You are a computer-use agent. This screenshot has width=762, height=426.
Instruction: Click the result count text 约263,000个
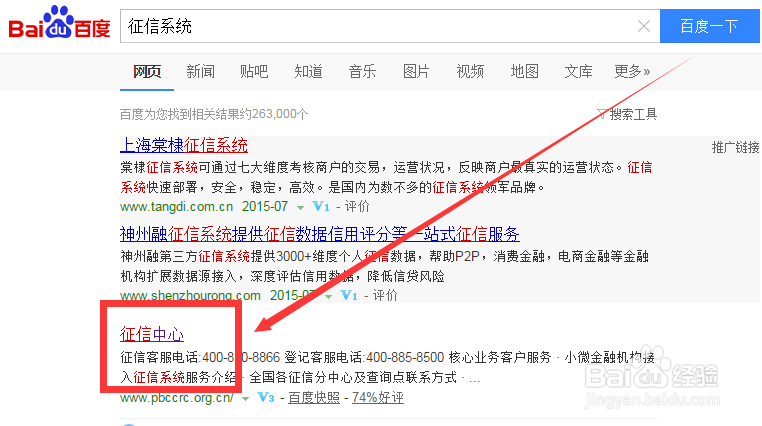click(274, 114)
